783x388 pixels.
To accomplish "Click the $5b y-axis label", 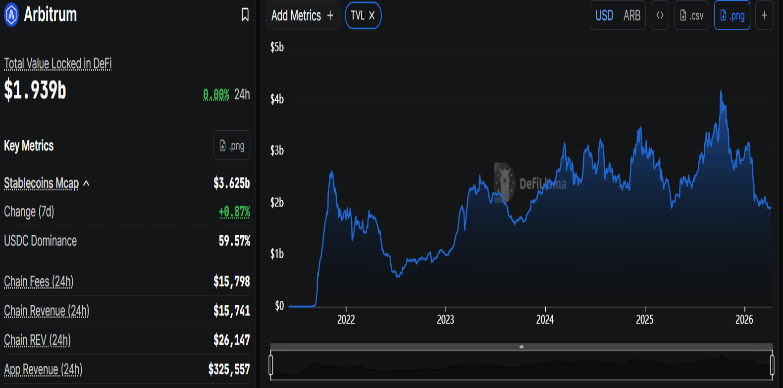I will pos(277,48).
